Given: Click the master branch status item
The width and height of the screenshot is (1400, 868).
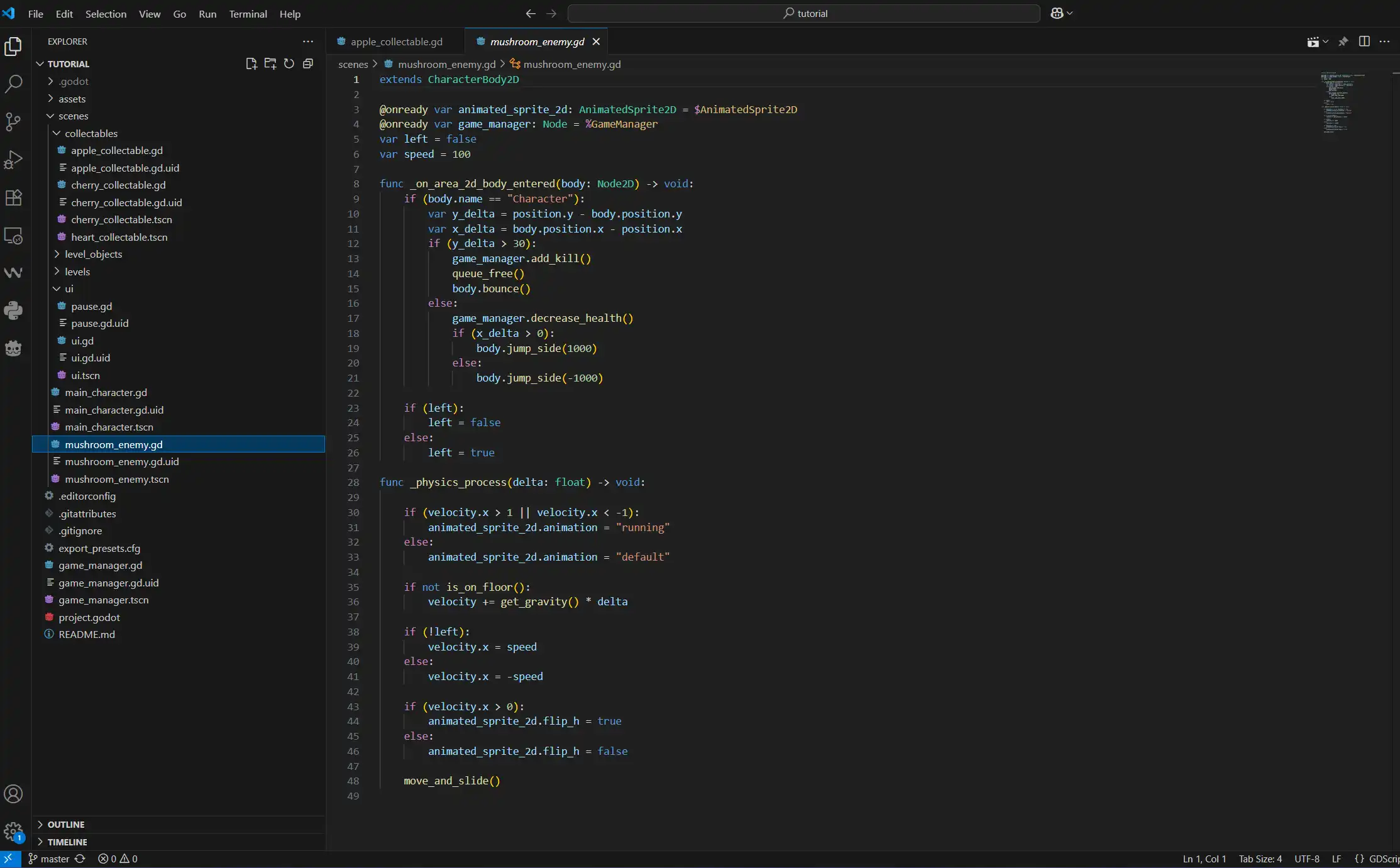Looking at the screenshot, I should click(x=54, y=859).
